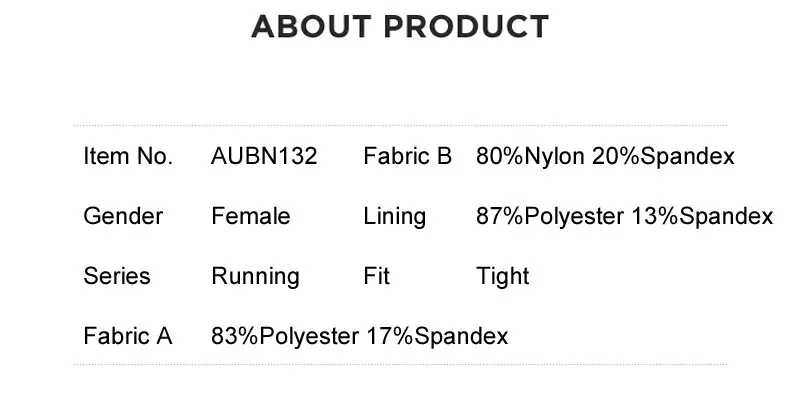Select the Gender label
The width and height of the screenshot is (800, 398).
tap(123, 216)
